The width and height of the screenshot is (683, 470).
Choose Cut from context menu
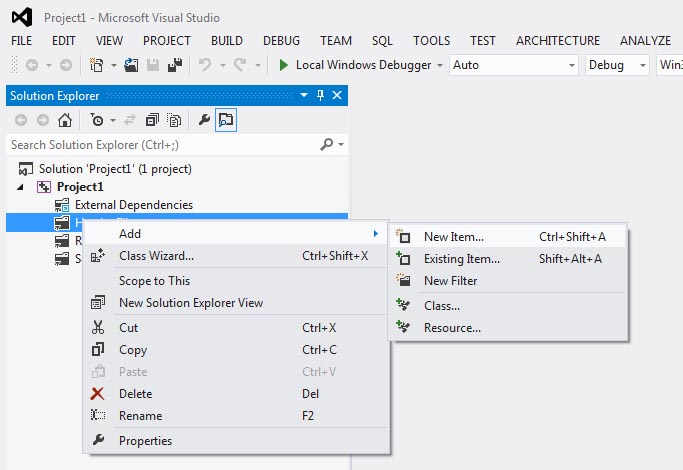(x=236, y=328)
